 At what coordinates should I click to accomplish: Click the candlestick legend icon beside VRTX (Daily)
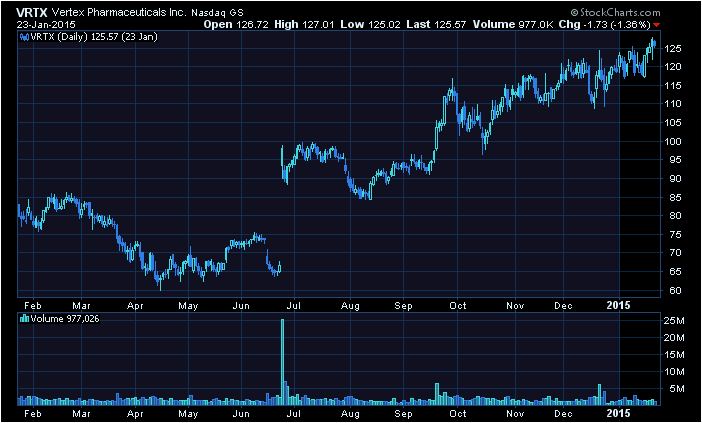(x=25, y=37)
